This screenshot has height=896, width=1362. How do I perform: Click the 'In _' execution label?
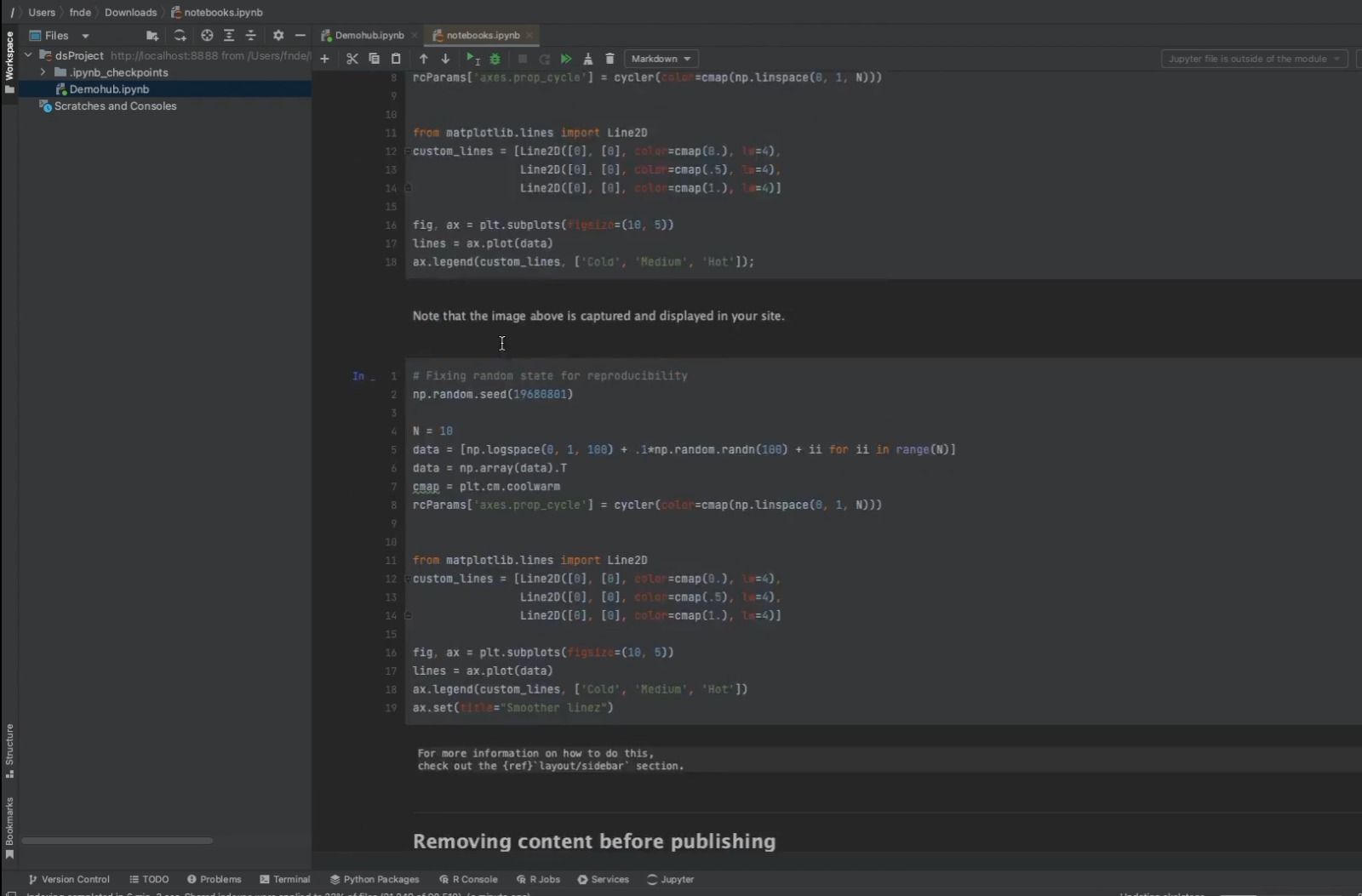click(363, 376)
